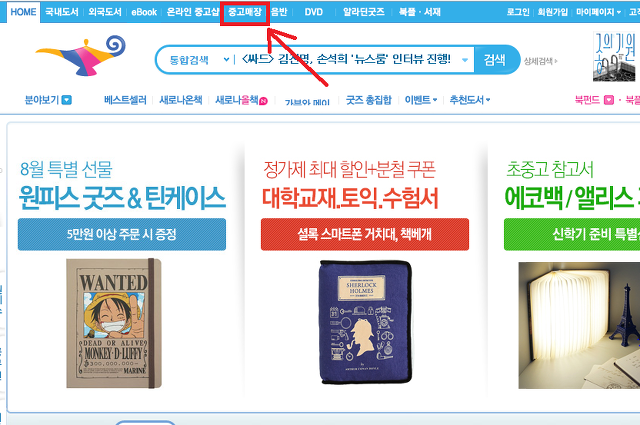Switch to the 중고매장 tab
640x425 pixels.
point(245,12)
